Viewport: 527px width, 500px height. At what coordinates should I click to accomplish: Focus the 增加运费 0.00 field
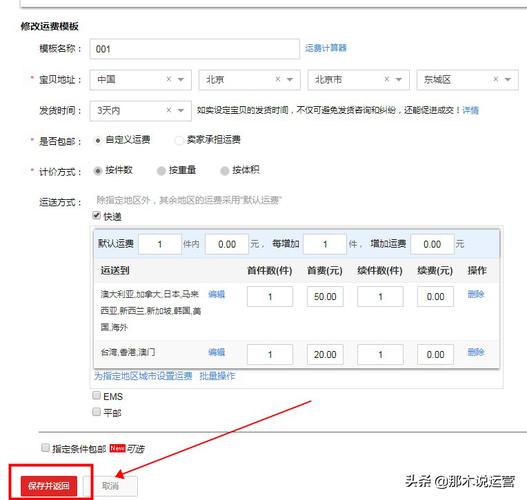coord(432,244)
